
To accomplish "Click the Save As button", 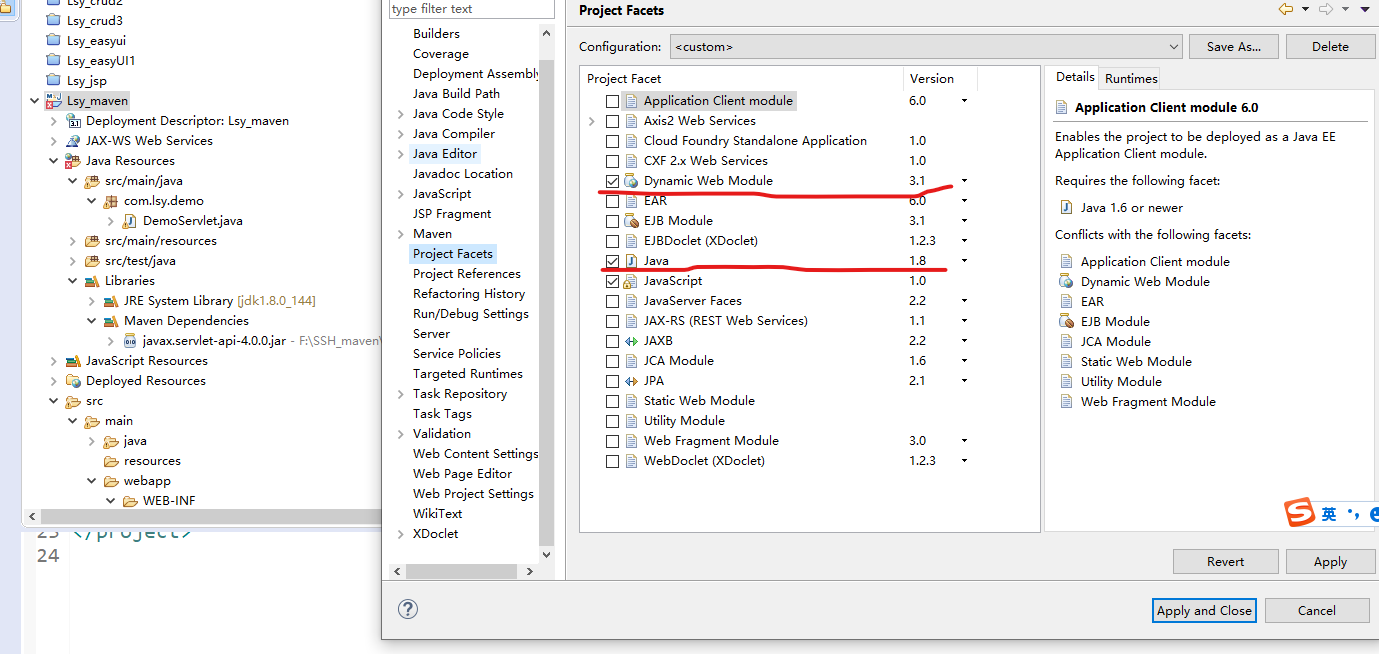I will point(1234,47).
